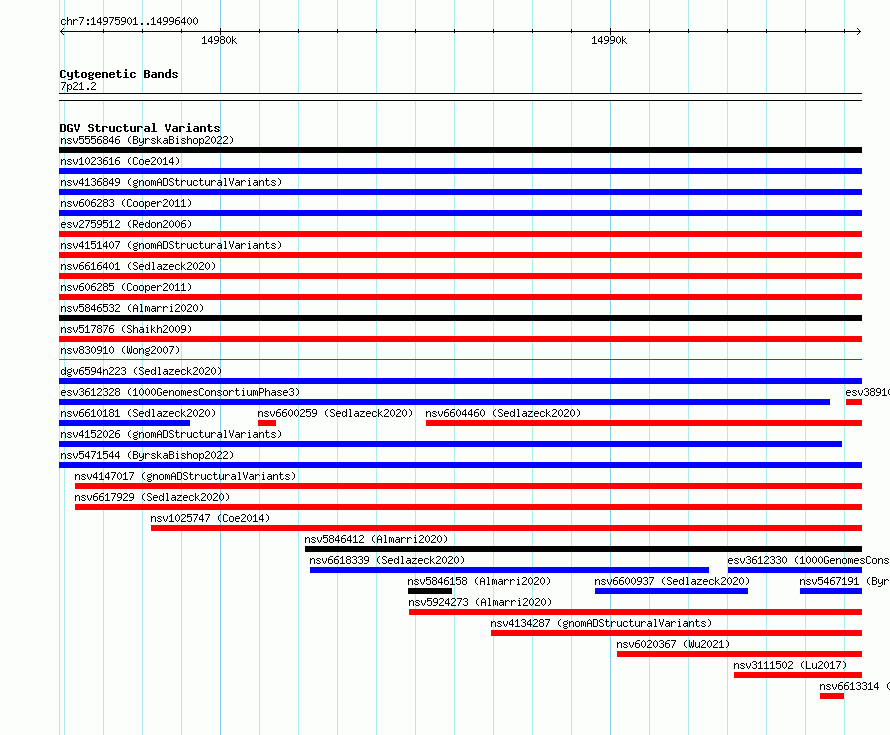Open nsv6618339 (Sedlazeck2020) variant
The image size is (890, 735).
pos(387,560)
